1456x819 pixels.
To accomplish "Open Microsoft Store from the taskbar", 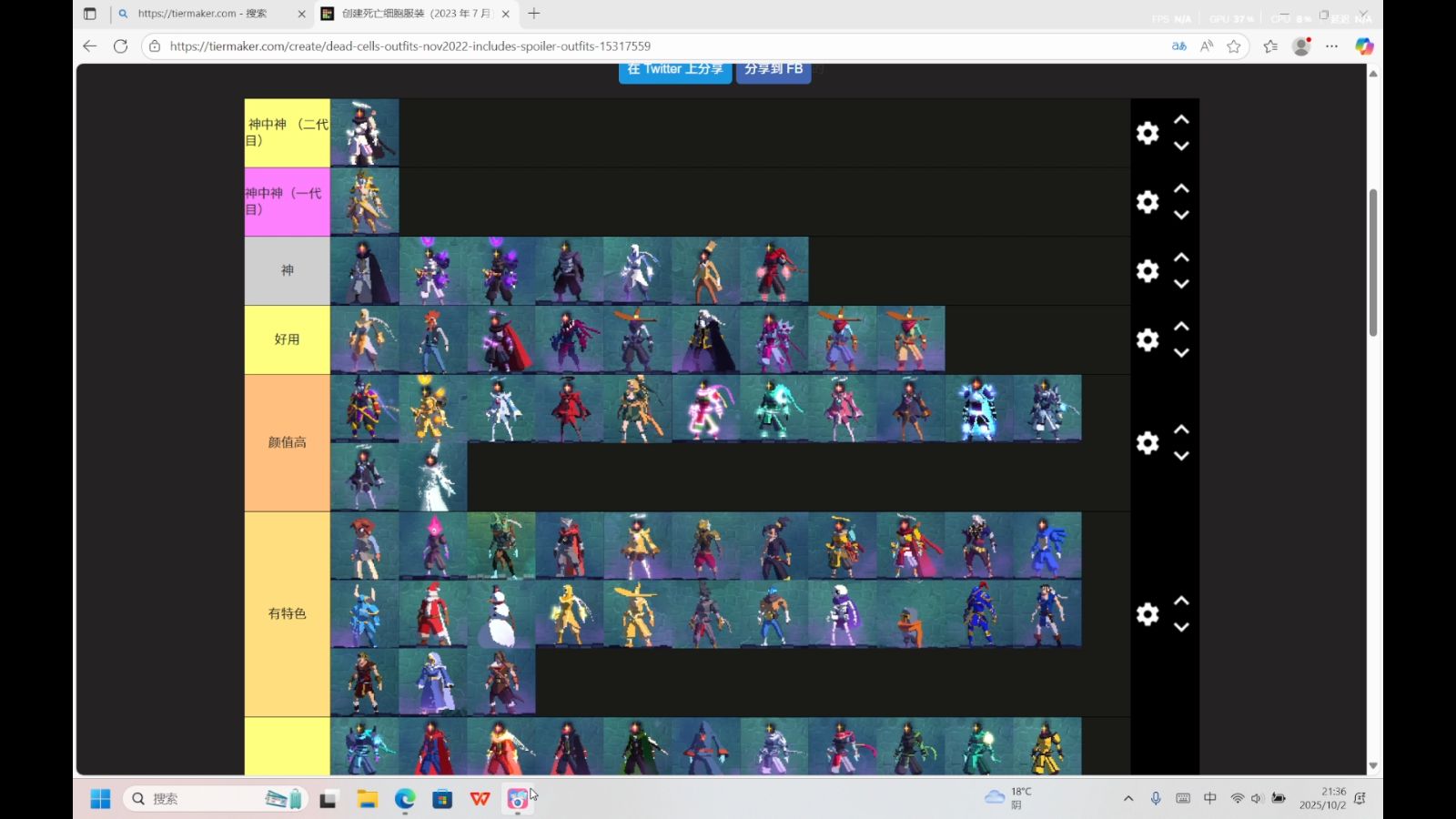I will (442, 799).
